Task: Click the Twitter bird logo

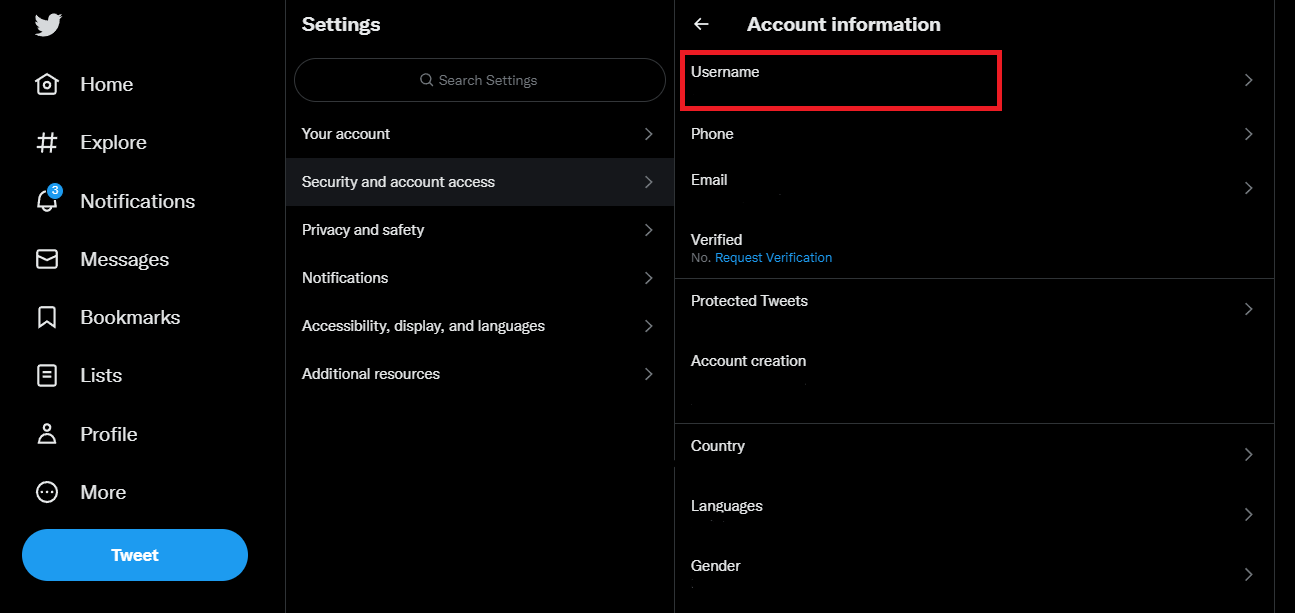Action: [48, 25]
